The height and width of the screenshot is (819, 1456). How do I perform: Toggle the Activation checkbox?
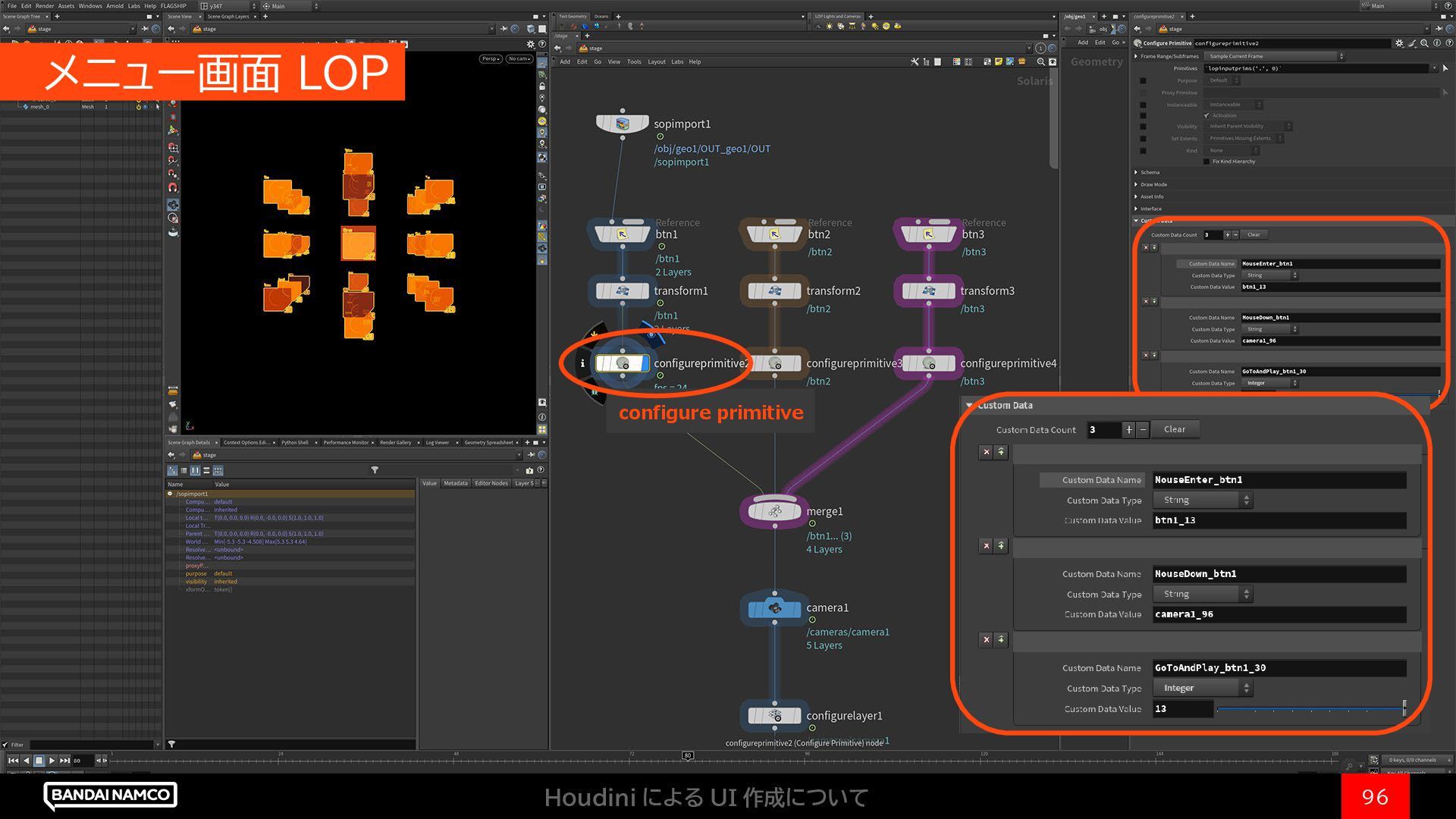(x=1207, y=115)
